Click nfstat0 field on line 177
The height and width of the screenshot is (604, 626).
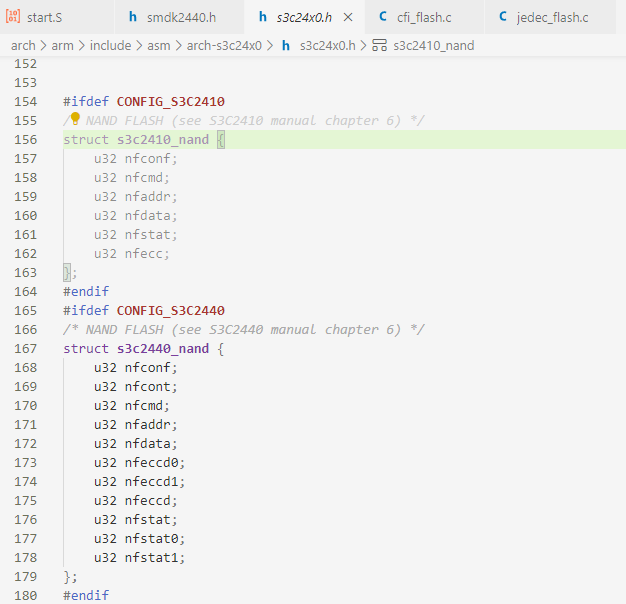tap(151, 539)
